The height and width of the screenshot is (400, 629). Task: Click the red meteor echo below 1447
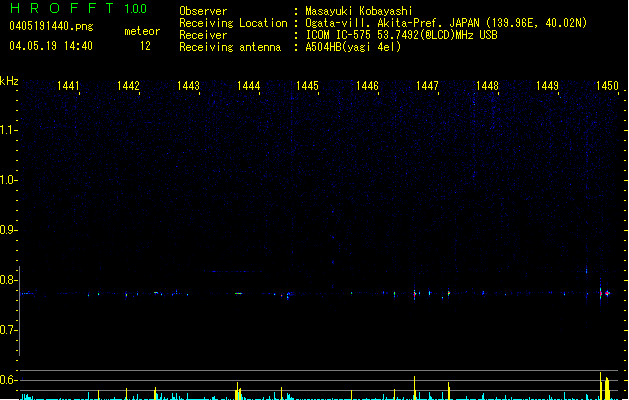tap(414, 294)
